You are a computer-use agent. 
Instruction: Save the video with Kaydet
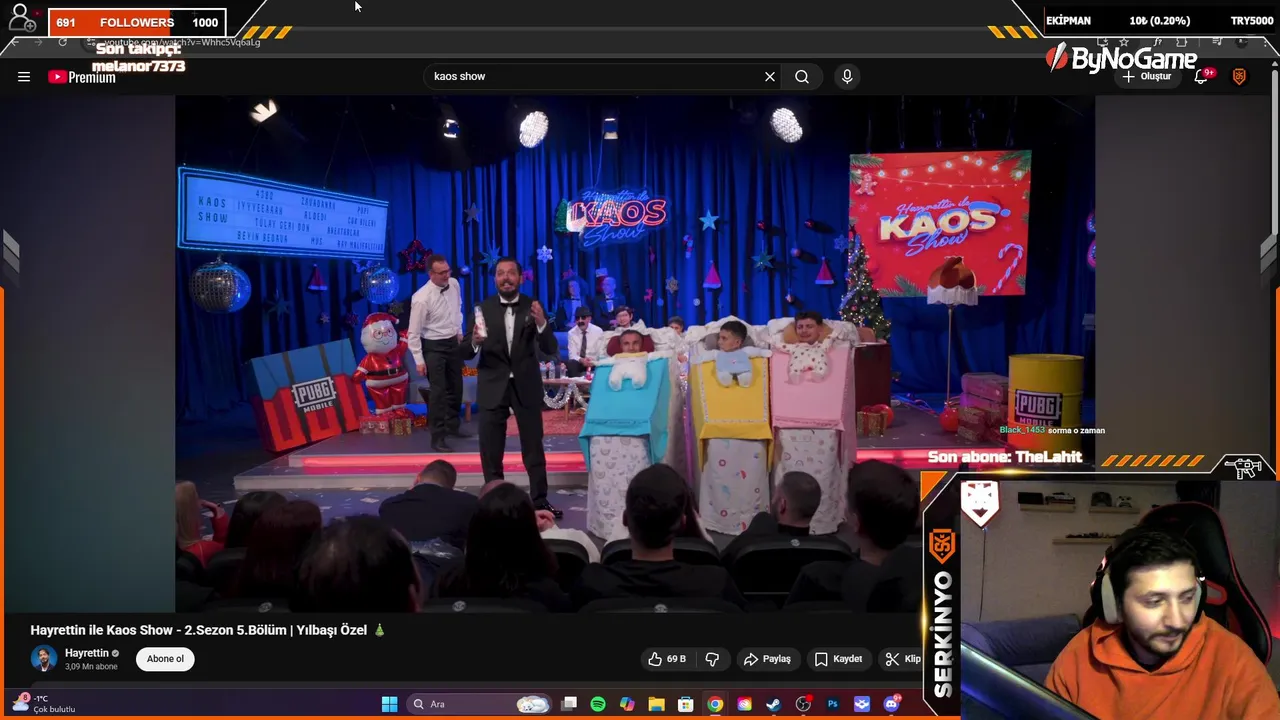(838, 659)
